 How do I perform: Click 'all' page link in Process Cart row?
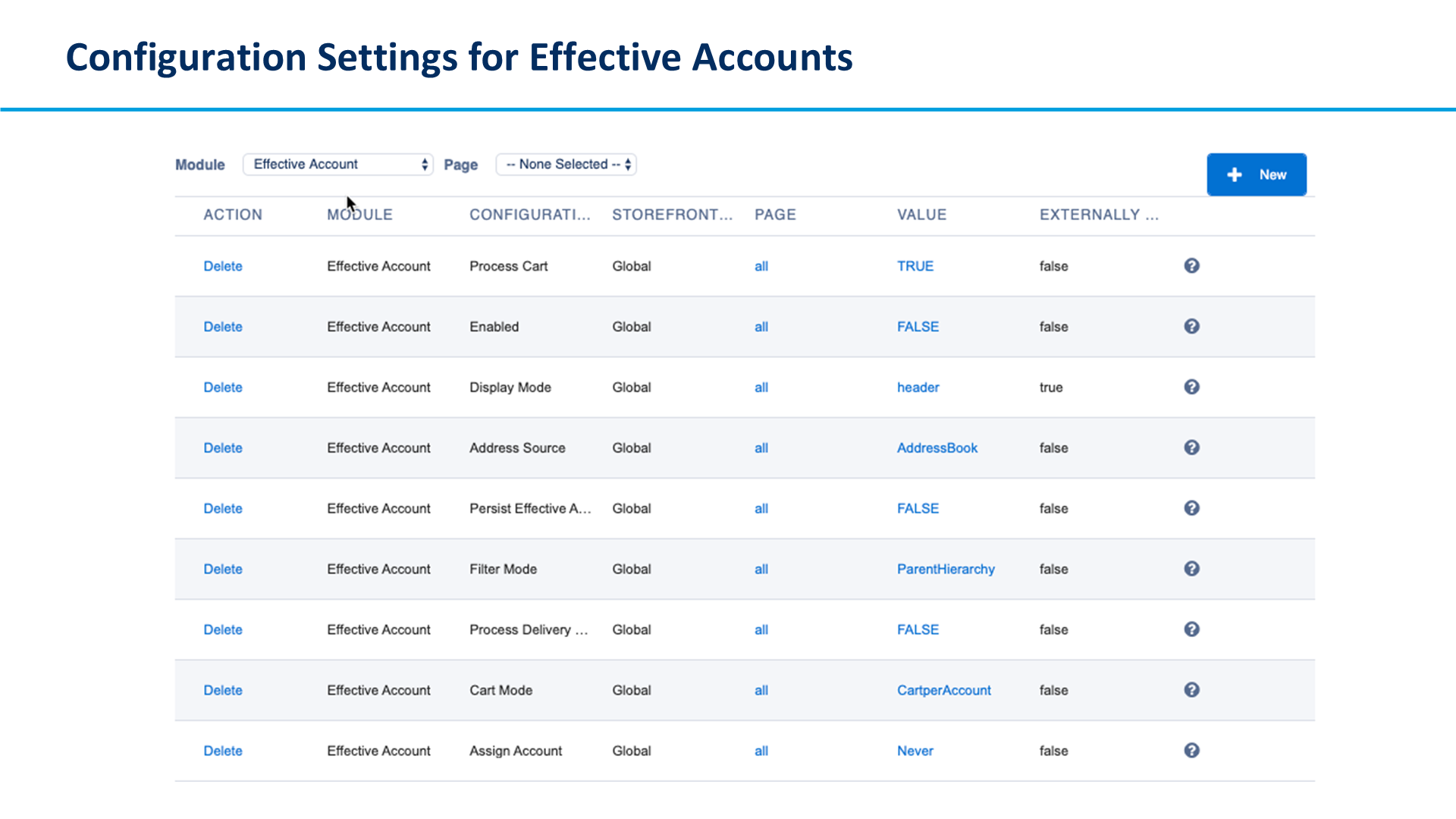pyautogui.click(x=761, y=266)
